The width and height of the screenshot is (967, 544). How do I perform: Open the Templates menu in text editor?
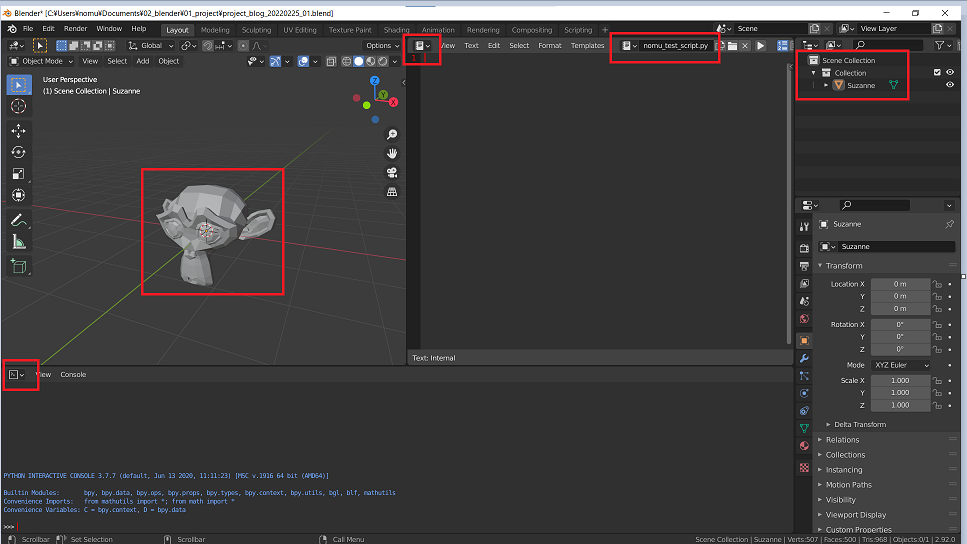pos(587,46)
